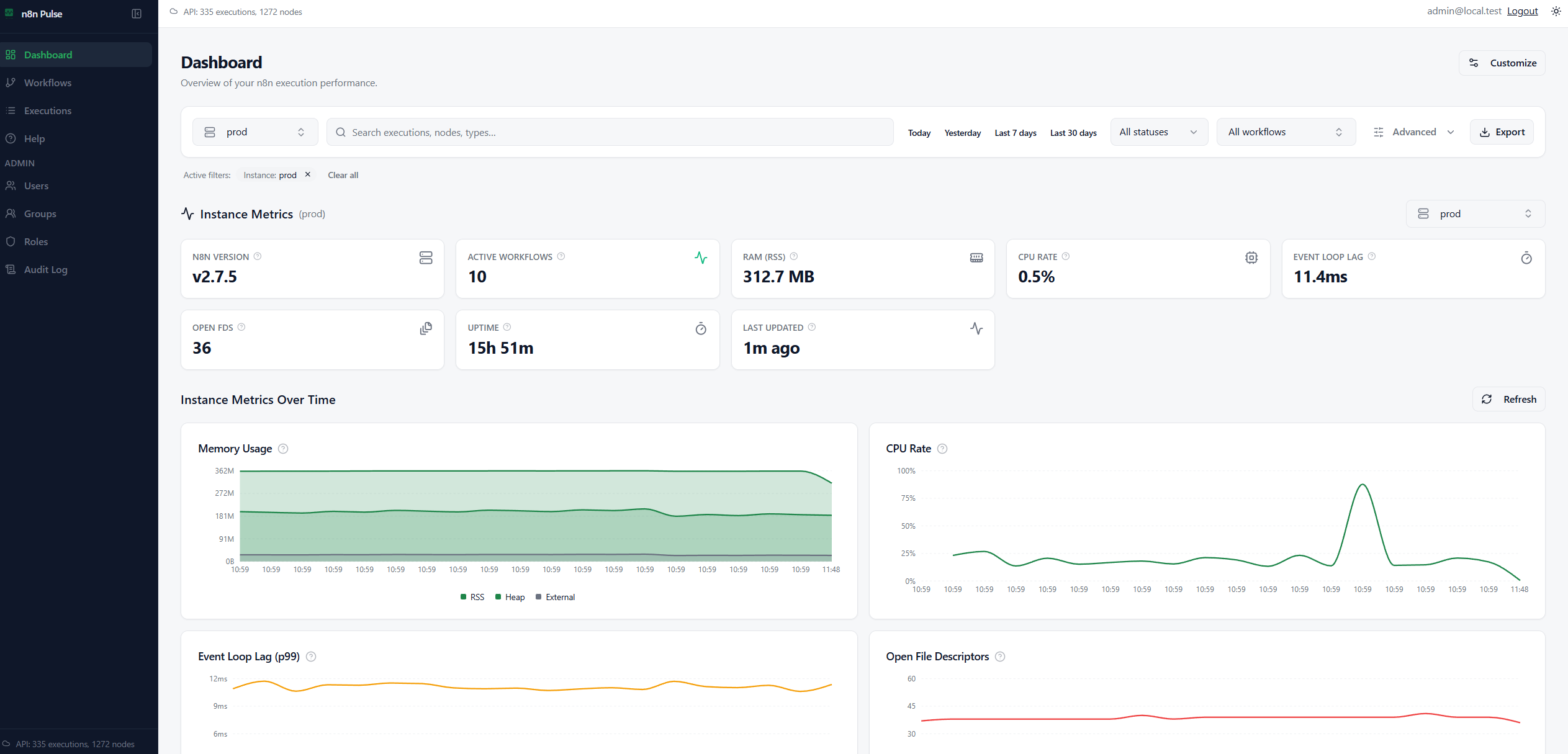Remove the Instance: prod filter chip

[x=307, y=175]
